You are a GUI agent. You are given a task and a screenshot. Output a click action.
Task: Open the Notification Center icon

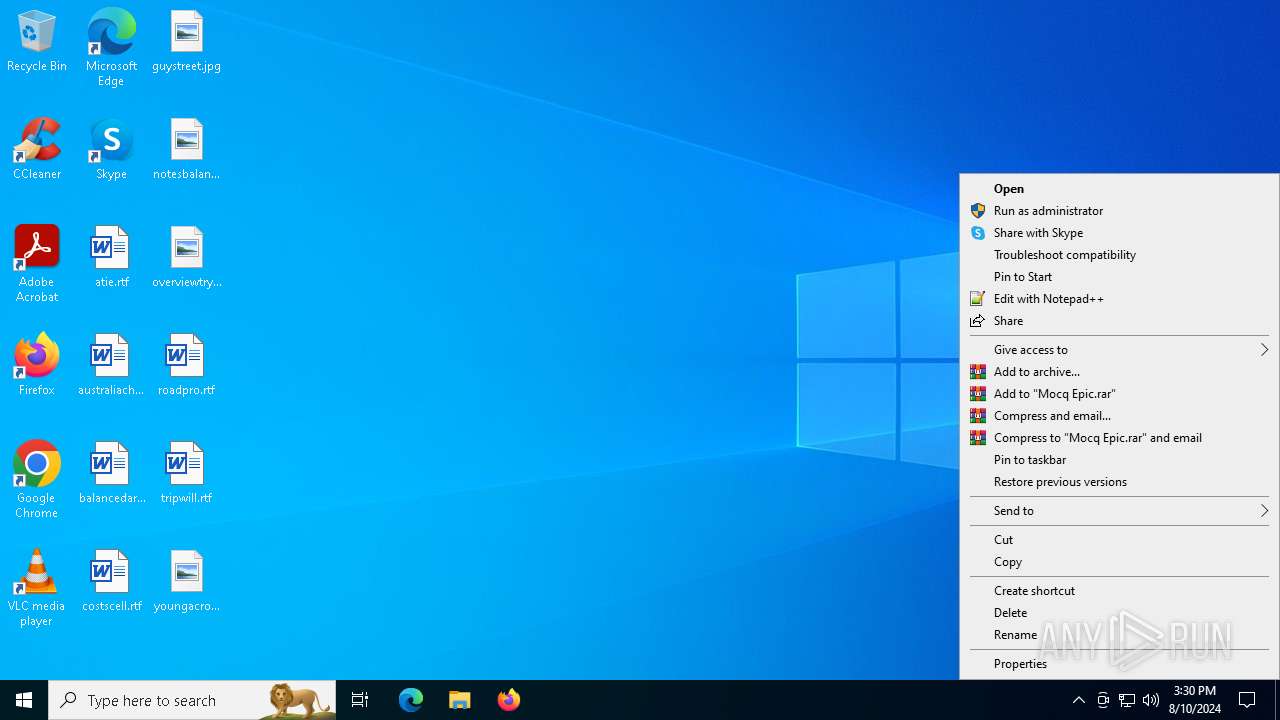tap(1247, 700)
